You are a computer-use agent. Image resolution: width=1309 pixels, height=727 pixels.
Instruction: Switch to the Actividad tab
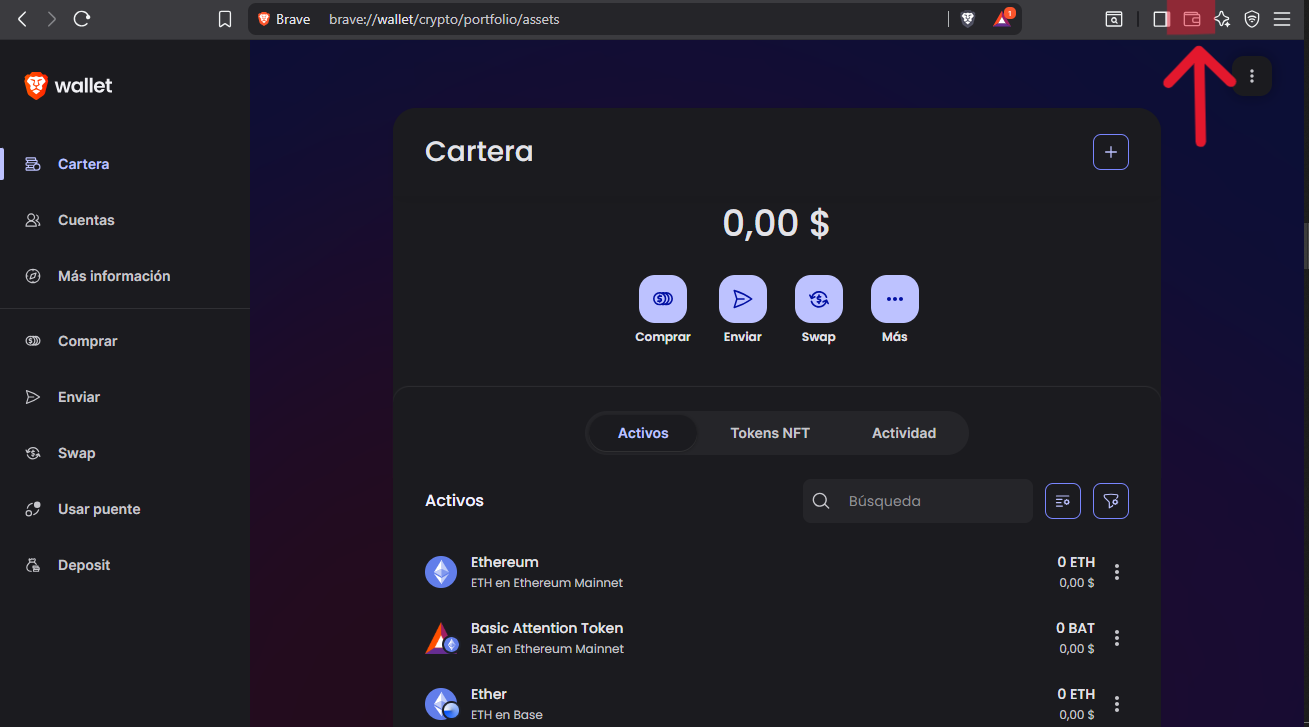pos(903,433)
